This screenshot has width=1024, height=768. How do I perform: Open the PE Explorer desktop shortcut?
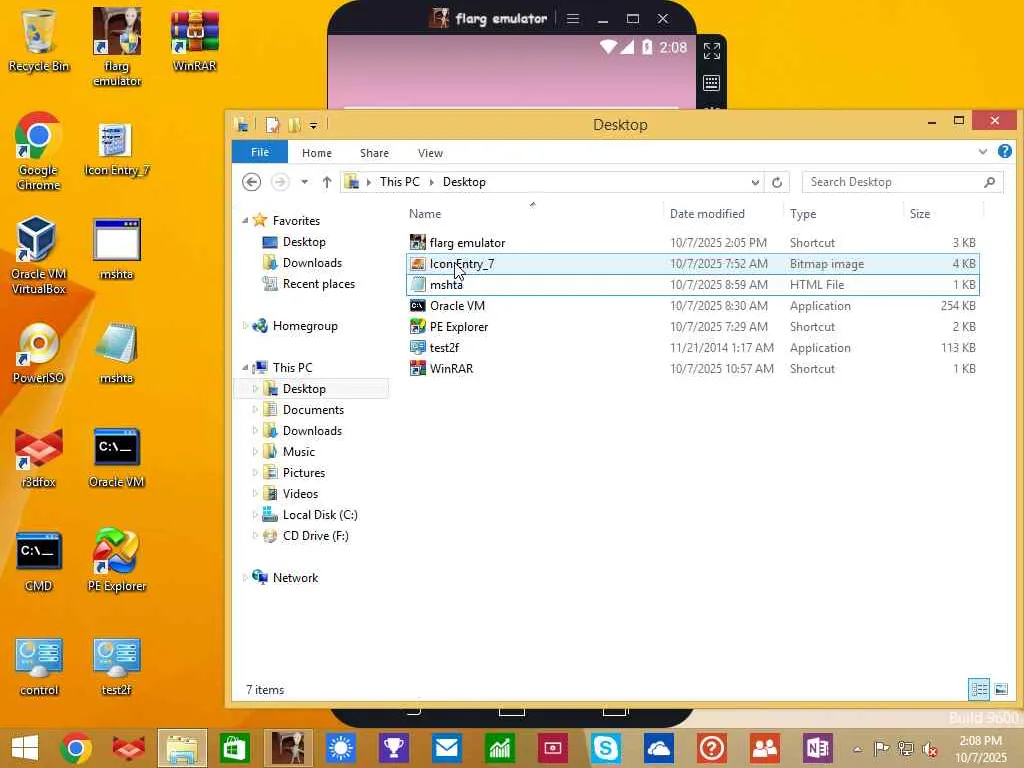pyautogui.click(x=116, y=560)
